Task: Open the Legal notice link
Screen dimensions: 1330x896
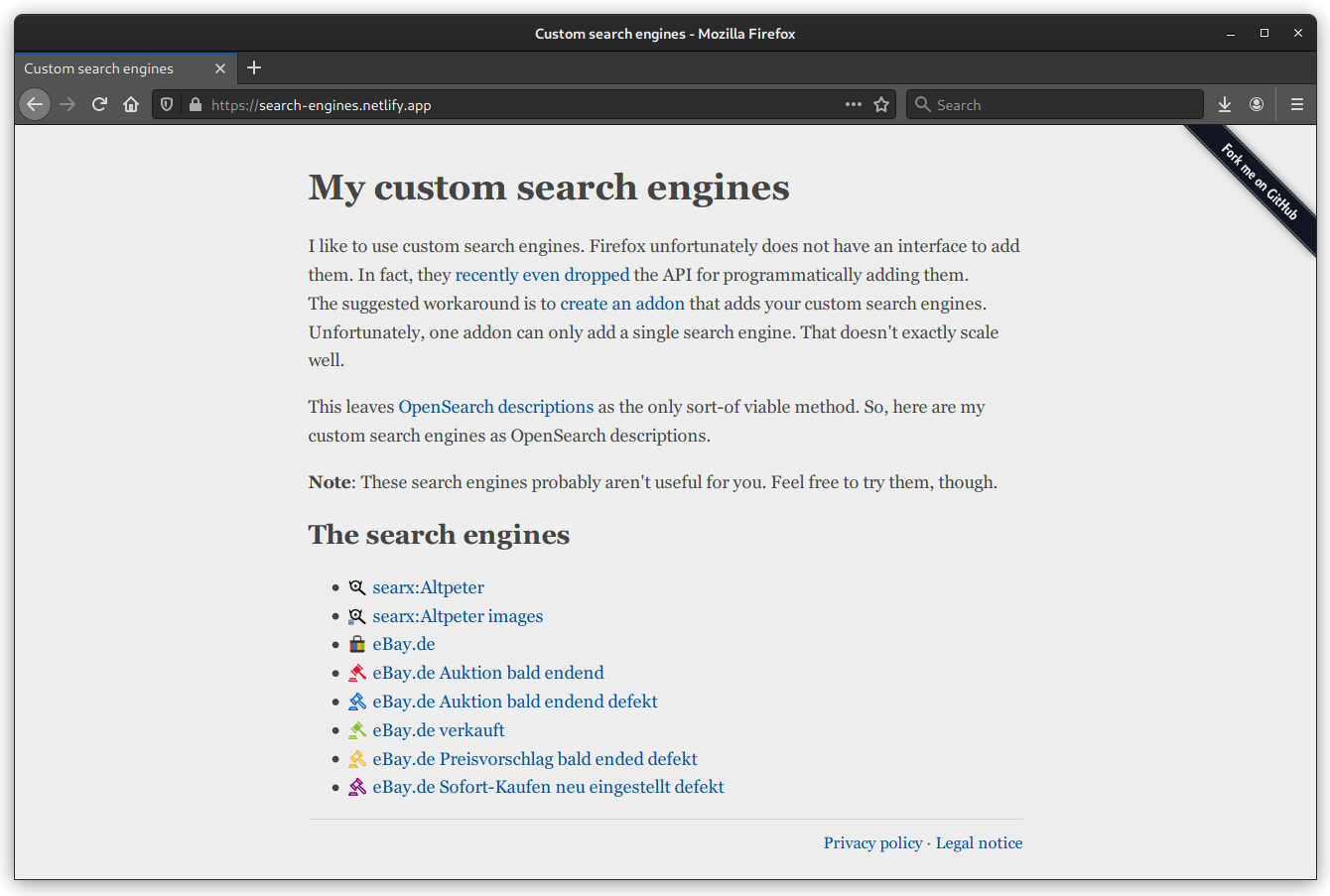Action: 979,843
